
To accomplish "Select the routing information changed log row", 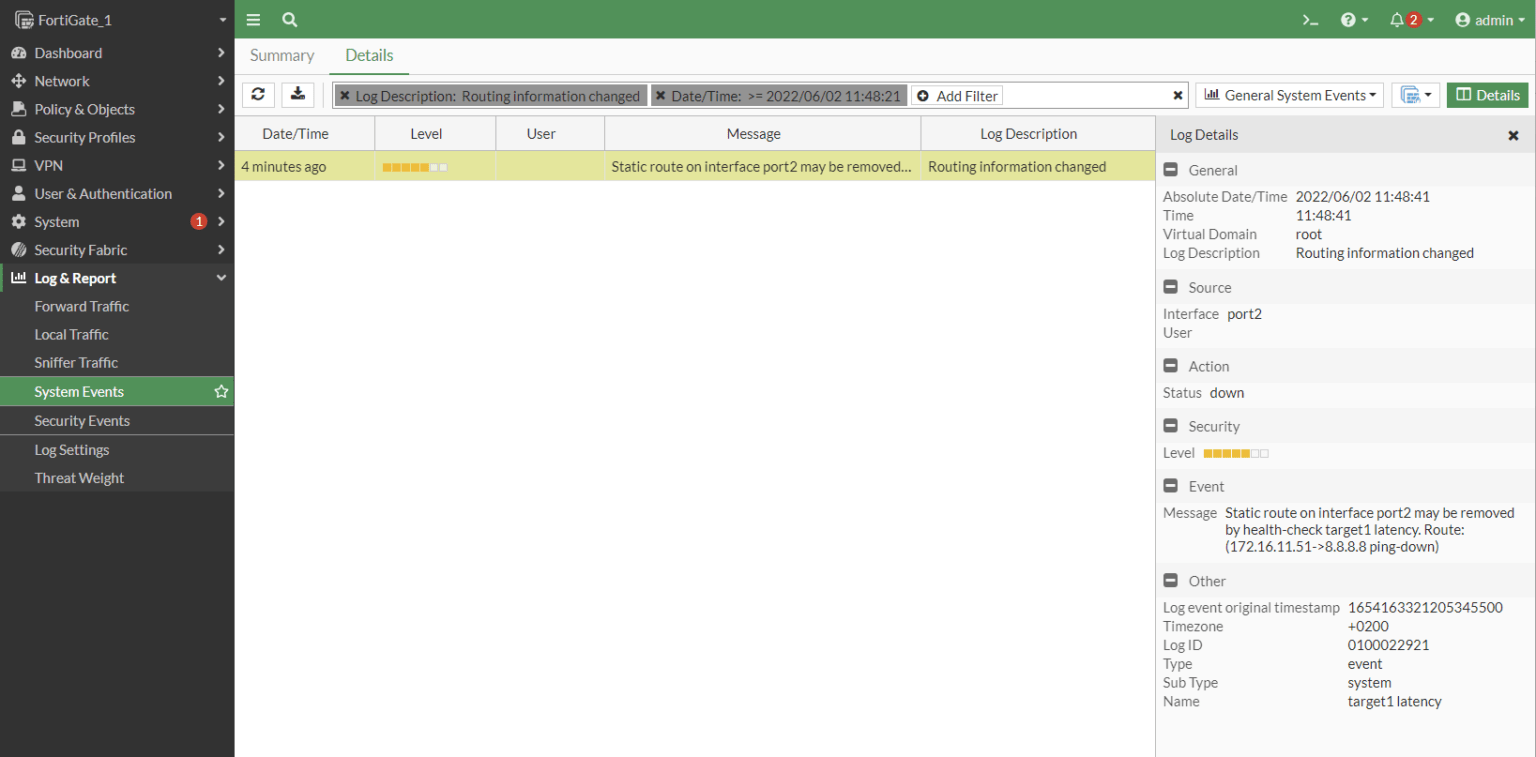I will click(x=694, y=167).
